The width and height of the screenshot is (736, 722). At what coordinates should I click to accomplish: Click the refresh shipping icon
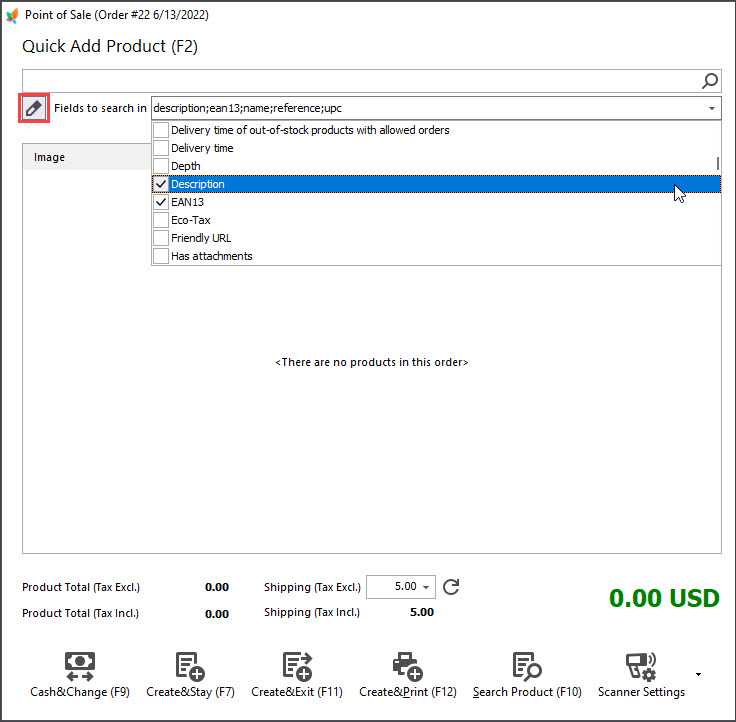pyautogui.click(x=451, y=587)
